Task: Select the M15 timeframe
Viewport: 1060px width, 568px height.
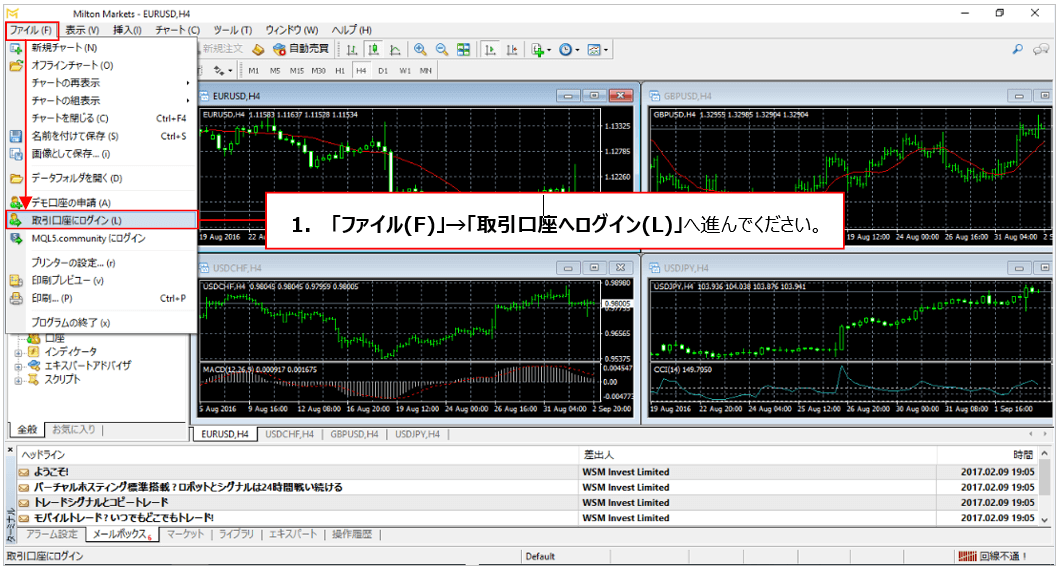Action: (x=297, y=70)
